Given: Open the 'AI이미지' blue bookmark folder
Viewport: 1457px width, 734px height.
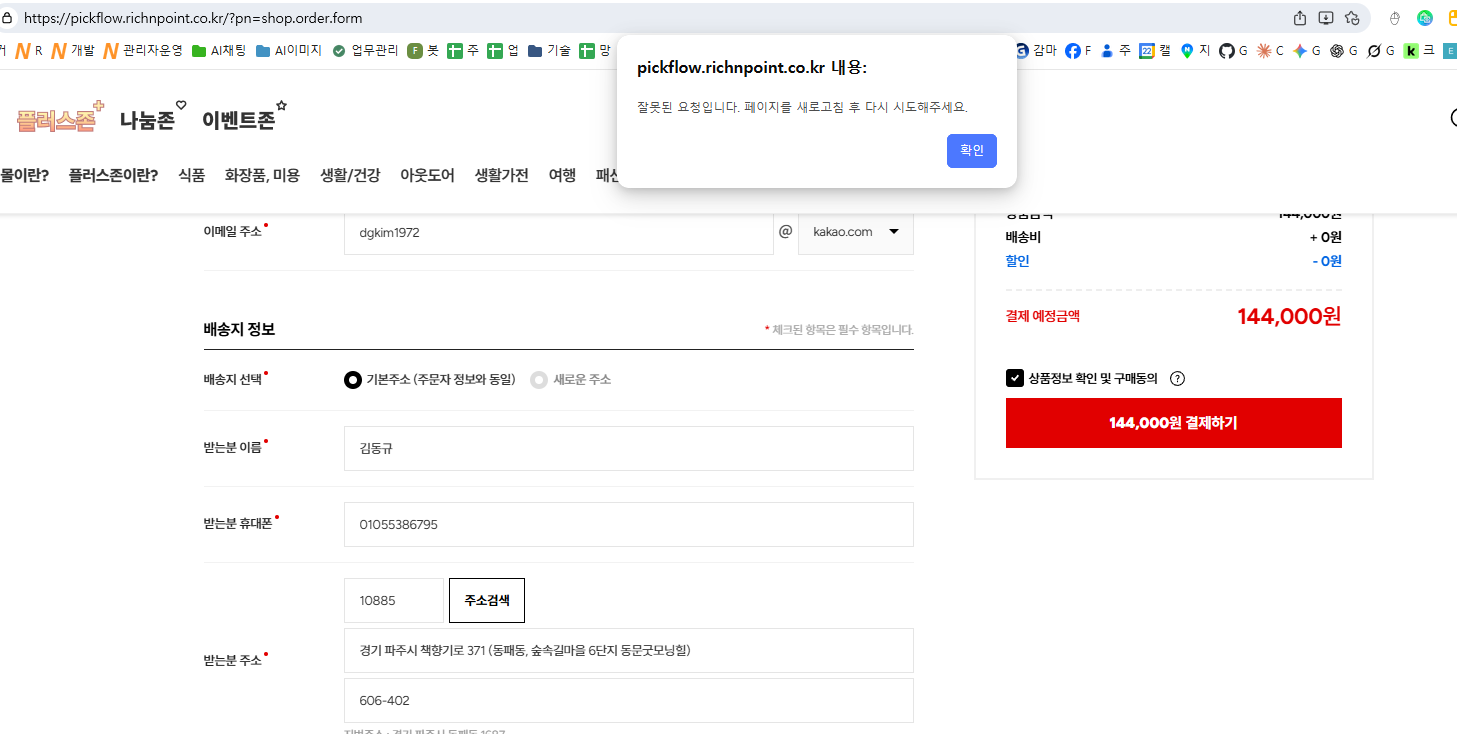Looking at the screenshot, I should click(x=289, y=50).
